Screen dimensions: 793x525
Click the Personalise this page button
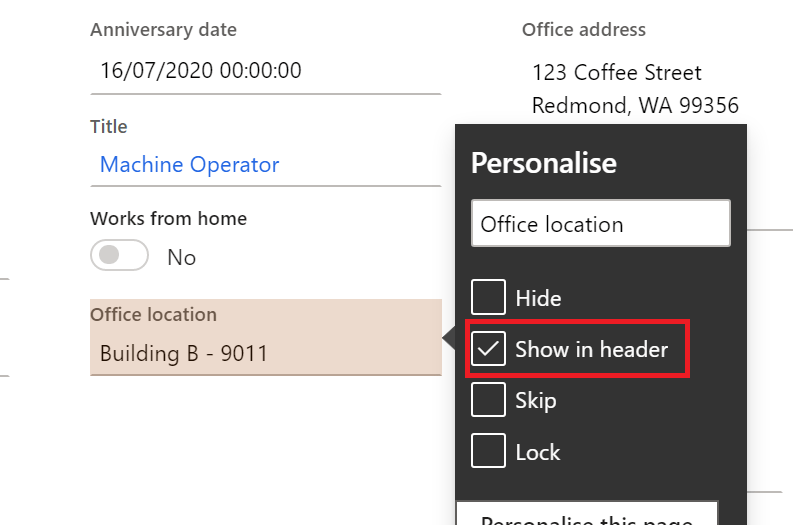[x=587, y=515]
